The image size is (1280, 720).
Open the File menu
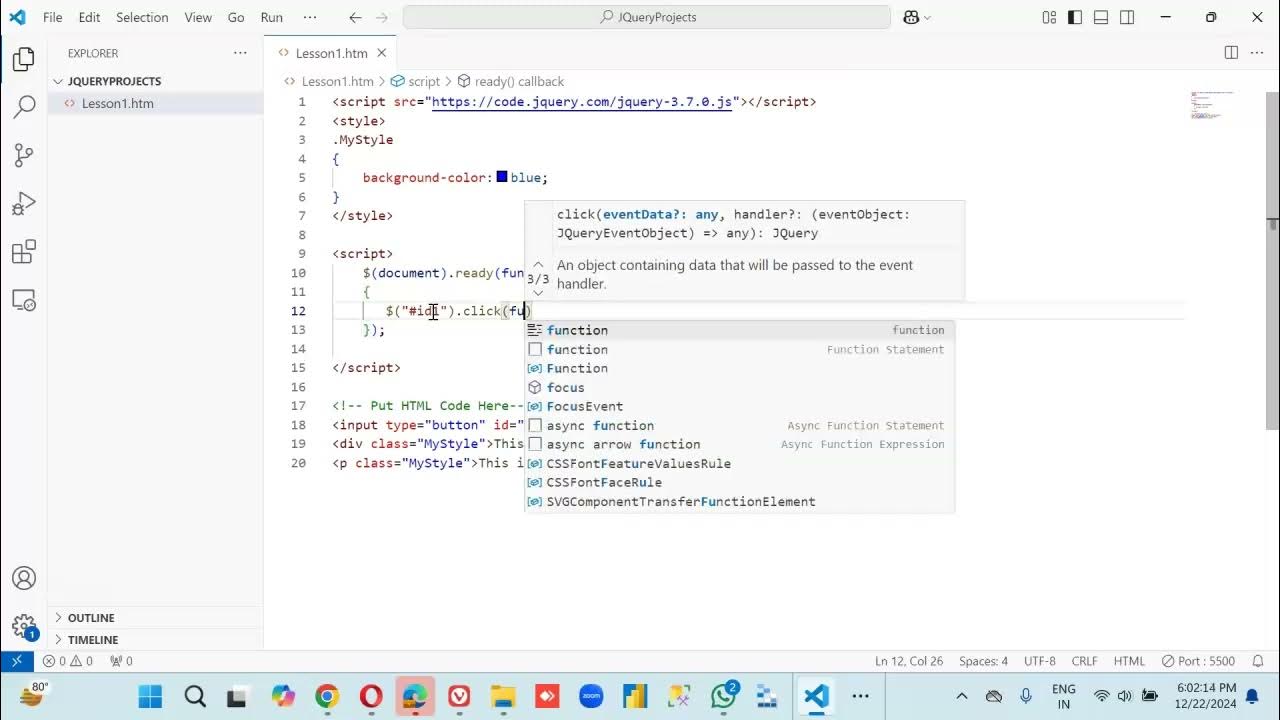tap(52, 17)
